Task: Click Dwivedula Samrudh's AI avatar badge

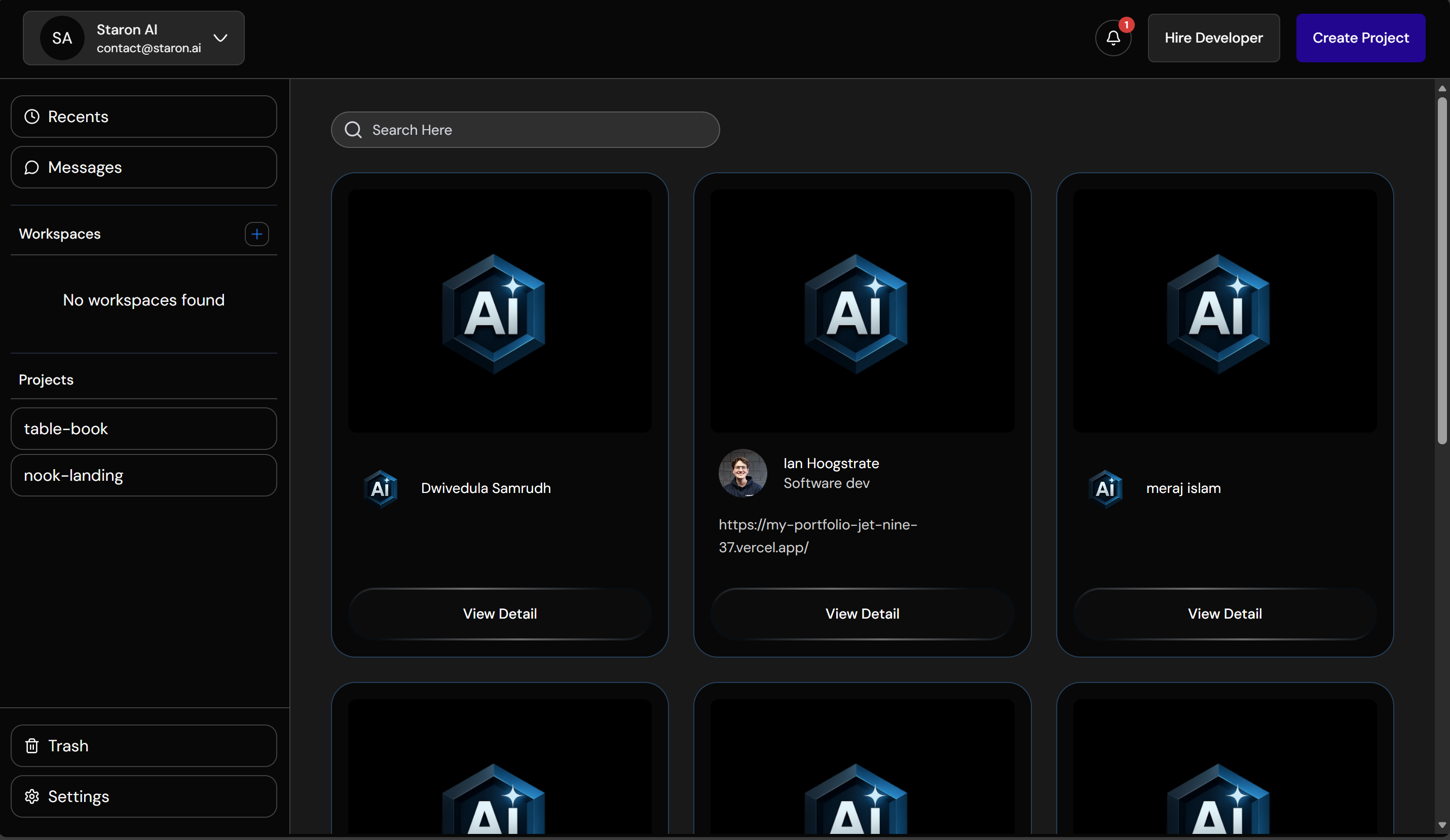Action: [x=381, y=488]
